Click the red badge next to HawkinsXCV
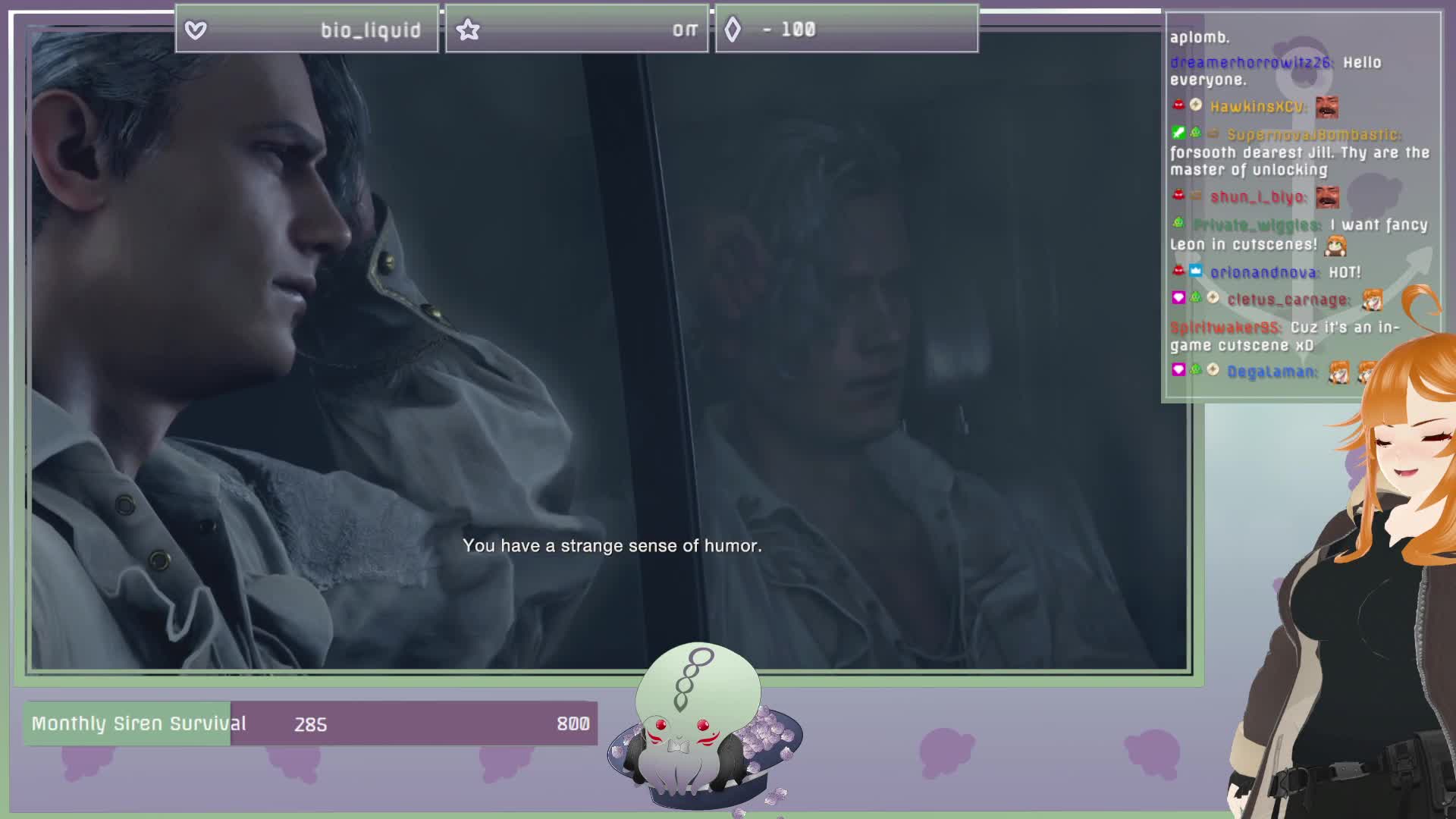 pos(1178,105)
